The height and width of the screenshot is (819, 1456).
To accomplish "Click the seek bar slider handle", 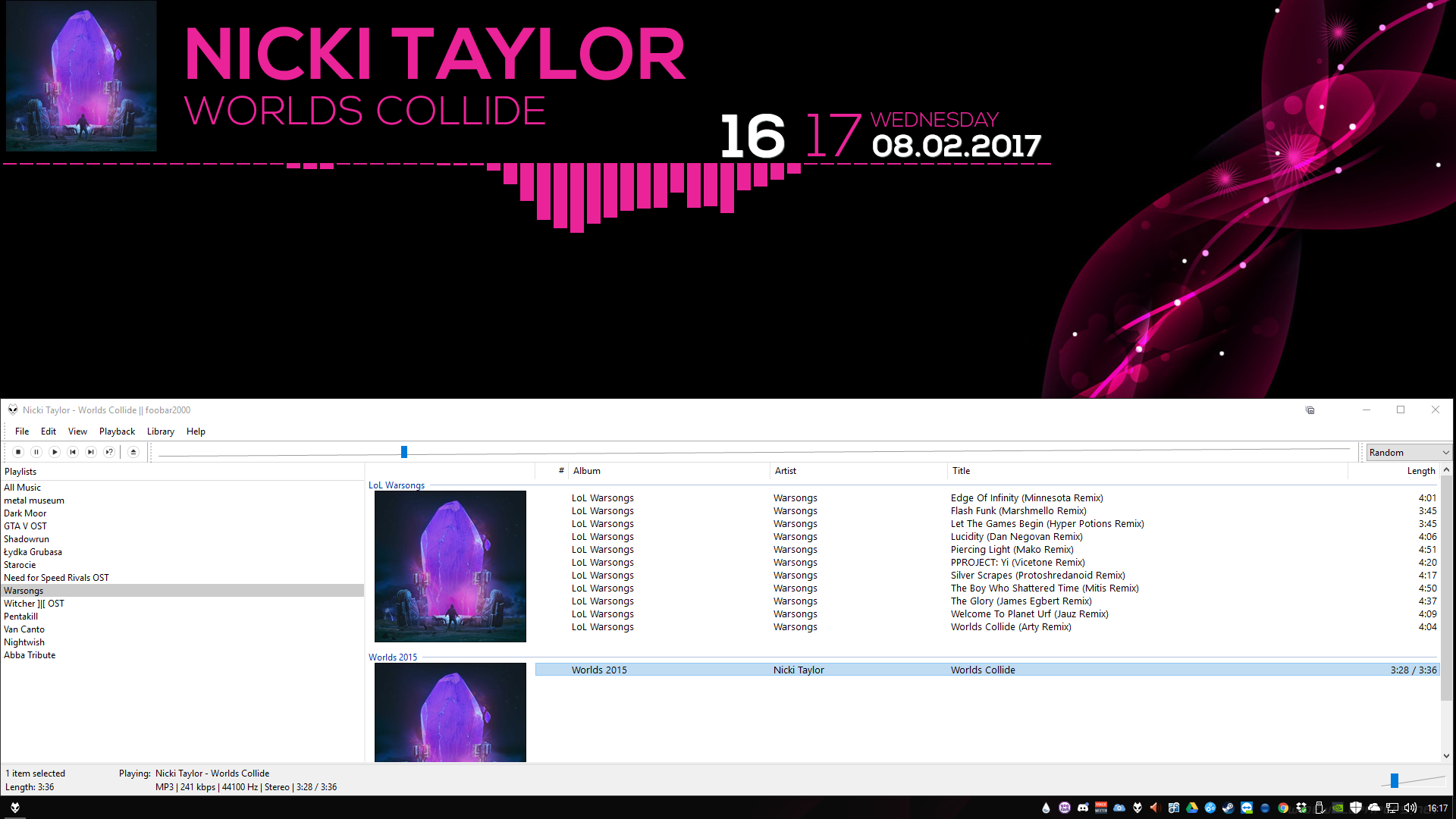I will [404, 453].
